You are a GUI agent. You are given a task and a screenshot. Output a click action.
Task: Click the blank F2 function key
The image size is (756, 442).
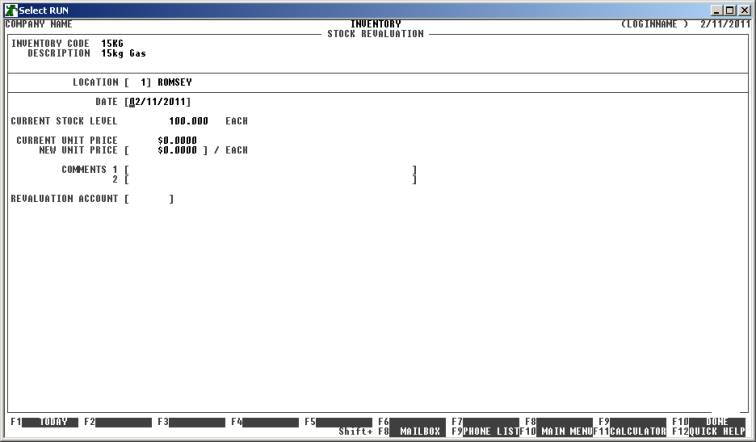click(123, 422)
